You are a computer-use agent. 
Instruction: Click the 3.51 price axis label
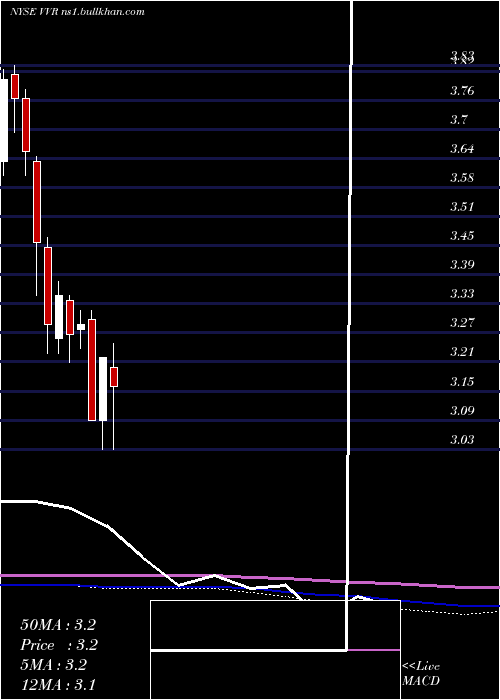[x=462, y=207]
